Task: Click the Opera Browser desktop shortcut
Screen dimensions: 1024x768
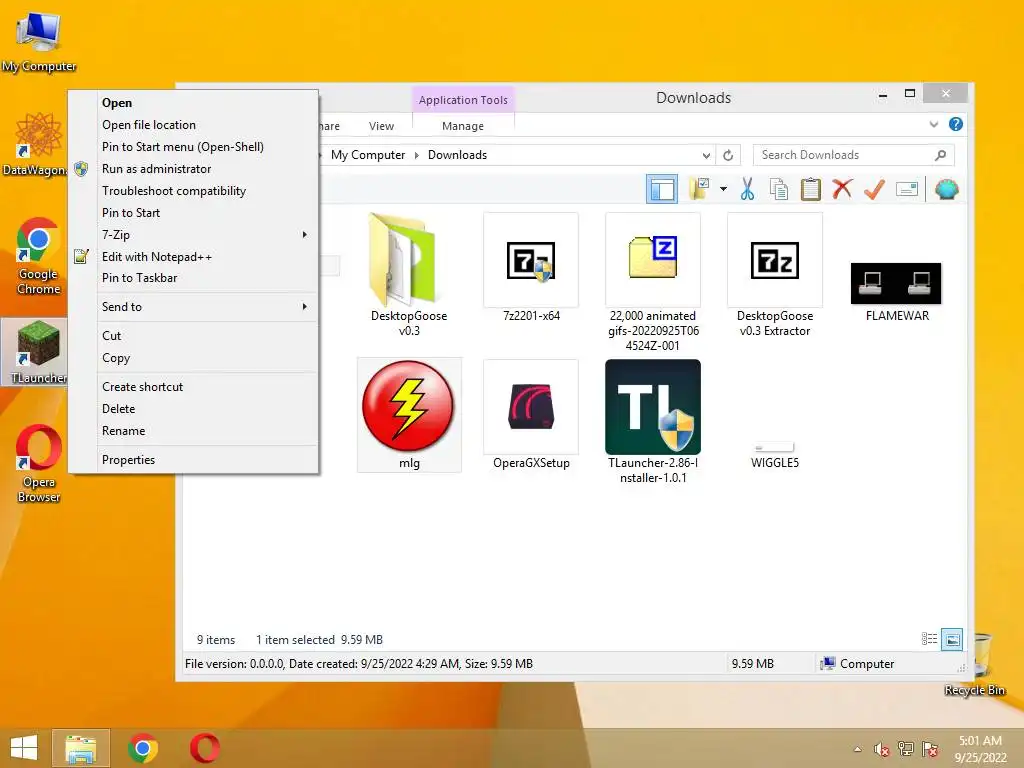Action: coord(39,464)
